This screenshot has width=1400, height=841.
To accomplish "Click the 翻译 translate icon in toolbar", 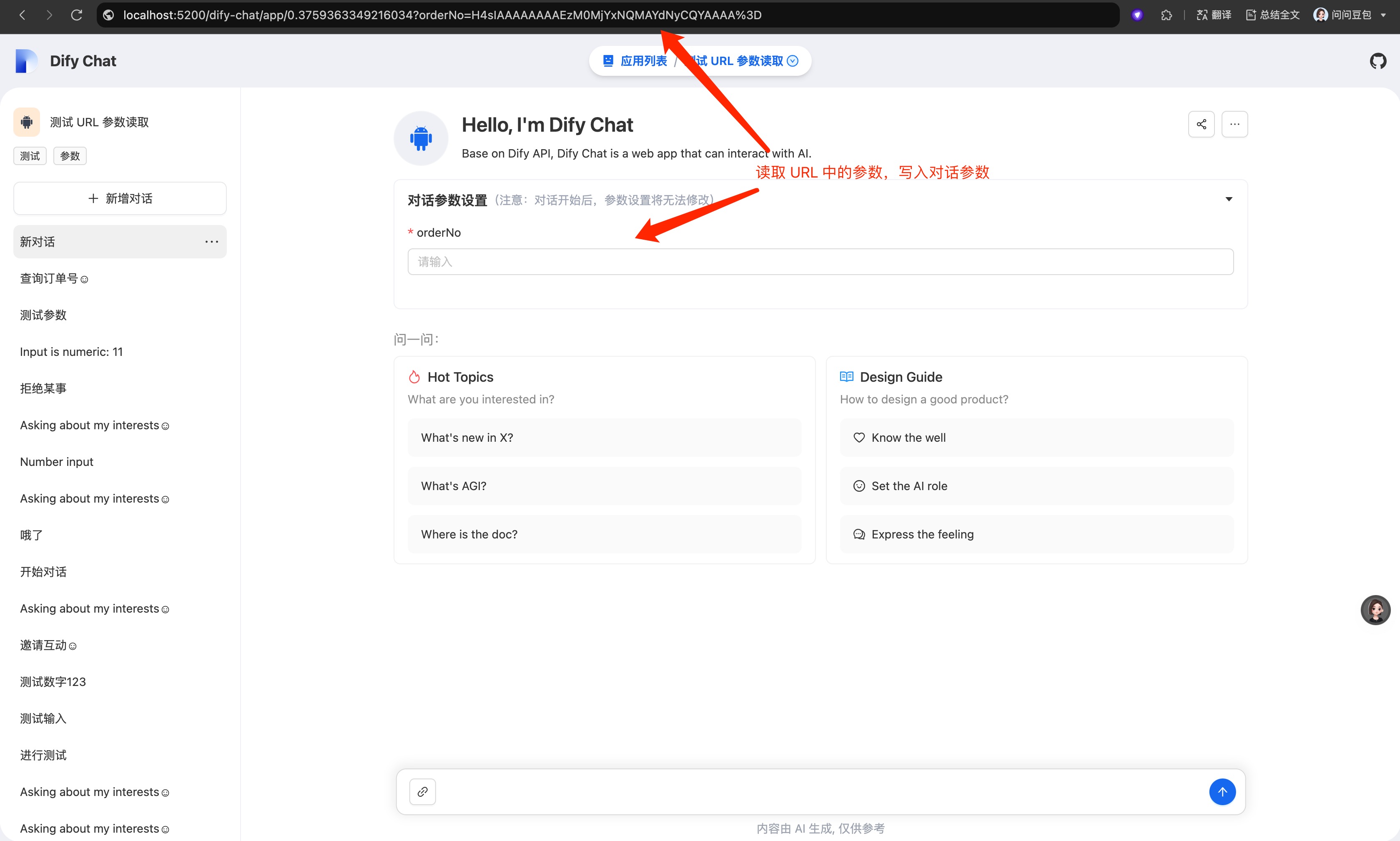I will pos(1213,15).
